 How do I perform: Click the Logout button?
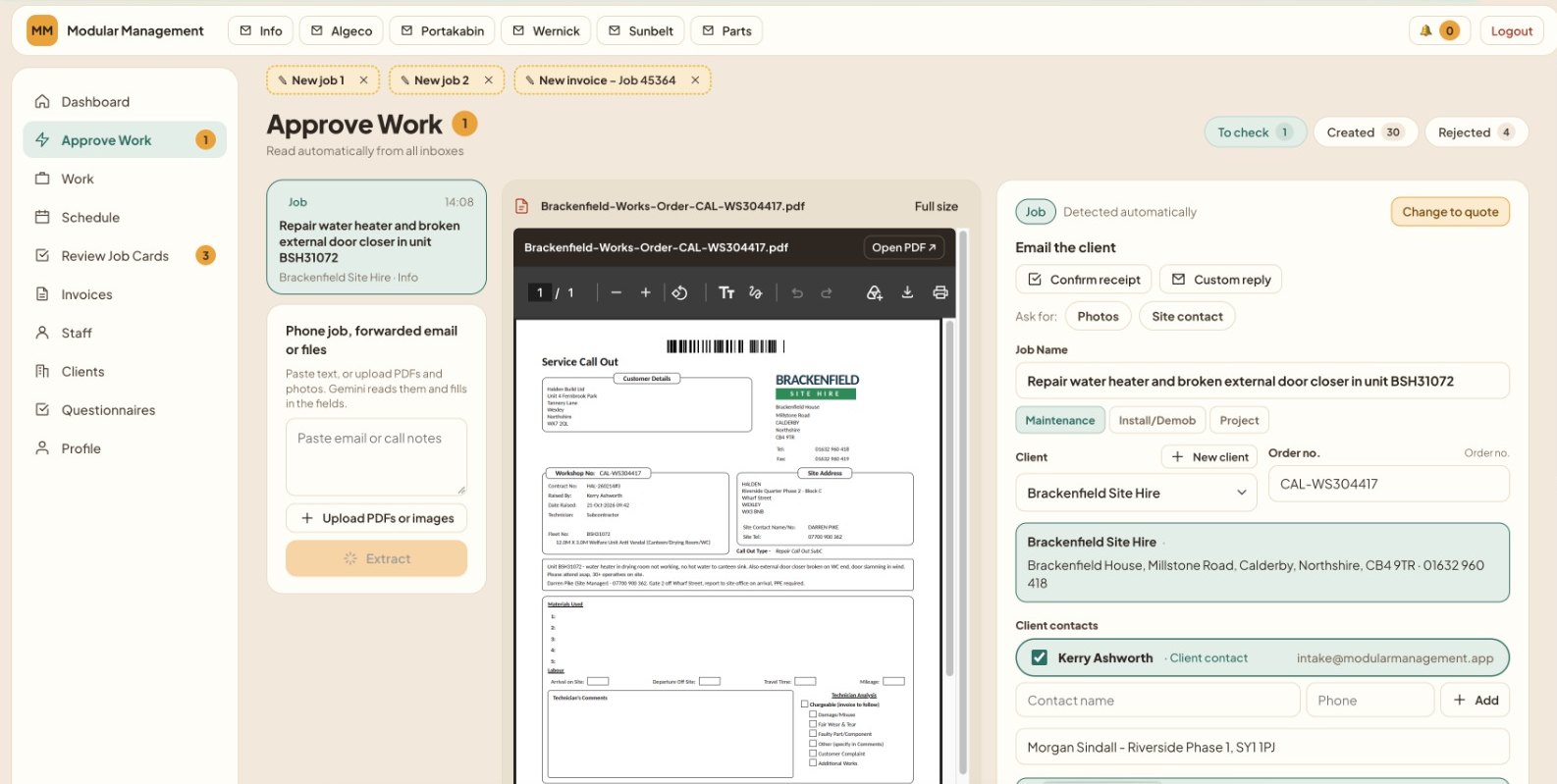[1511, 30]
